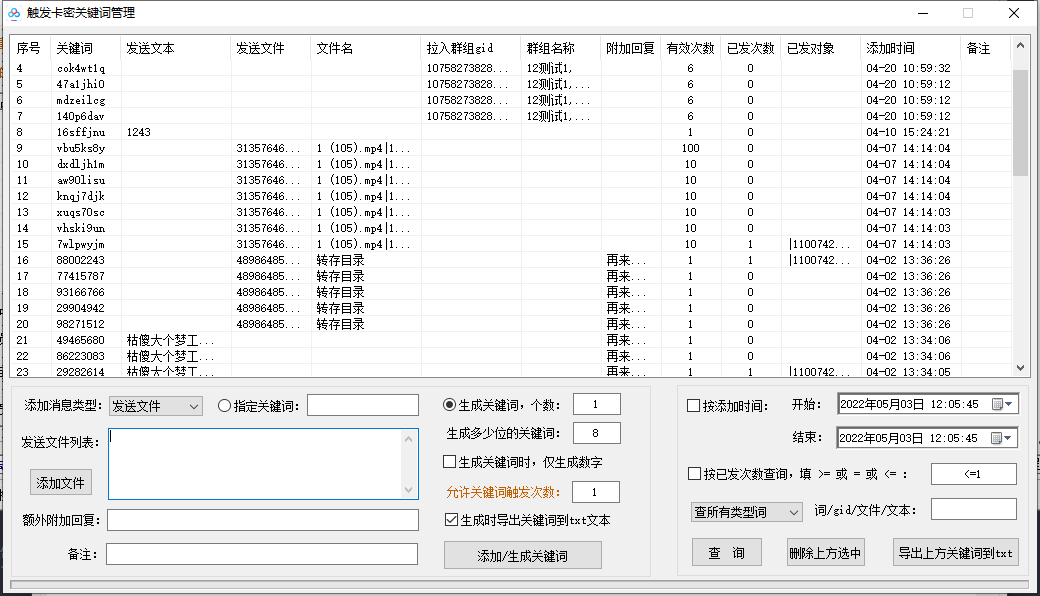Screen dimensions: 1040x596
Task: Select row with keyword vbu5ks8y
Action: pos(511,148)
